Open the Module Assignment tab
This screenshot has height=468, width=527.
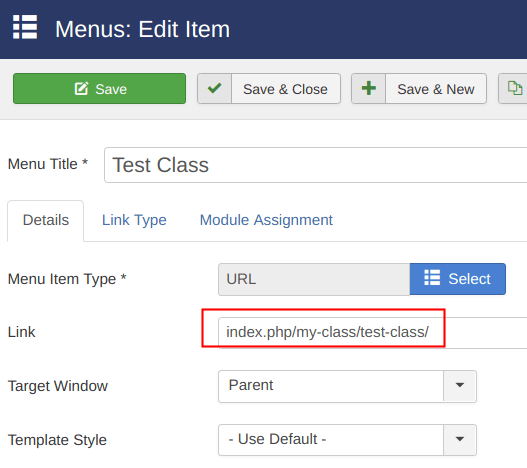pos(266,221)
